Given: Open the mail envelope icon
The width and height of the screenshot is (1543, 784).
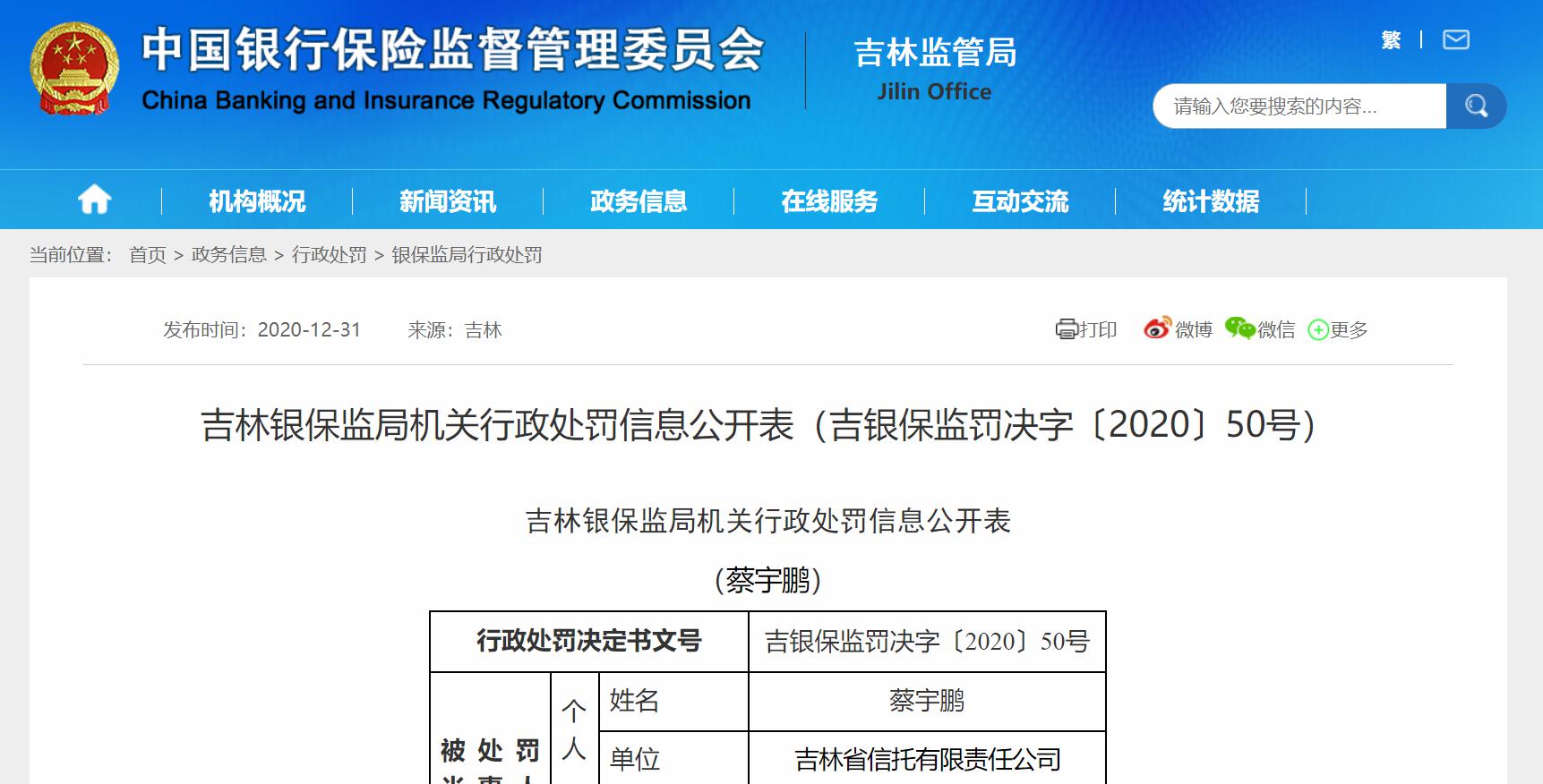Looking at the screenshot, I should coord(1456,39).
